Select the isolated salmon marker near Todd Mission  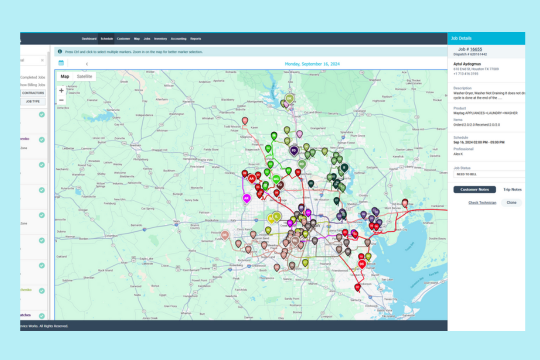(245, 121)
